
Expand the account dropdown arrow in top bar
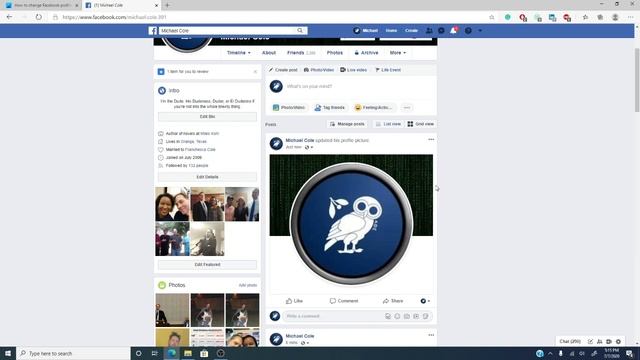tap(480, 31)
